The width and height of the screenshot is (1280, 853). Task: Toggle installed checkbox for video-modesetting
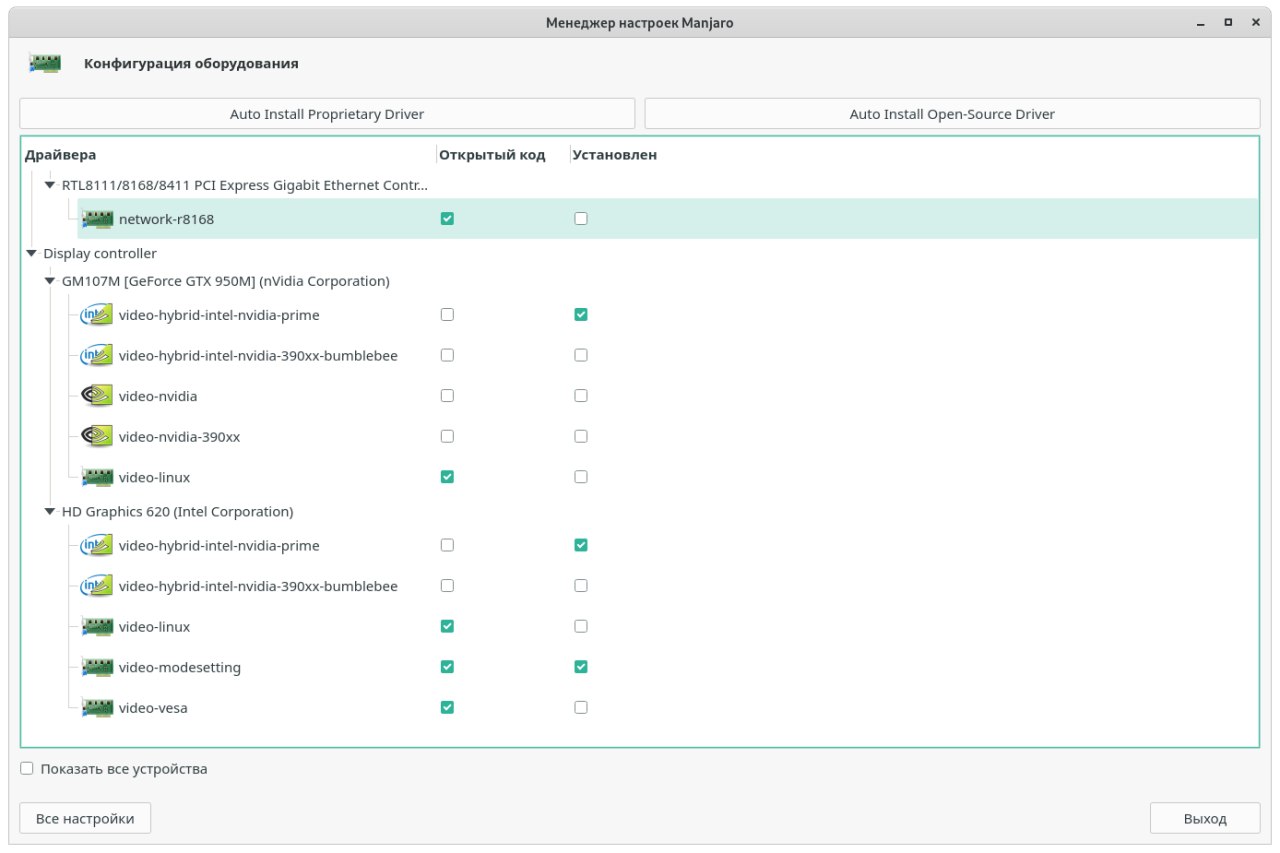[581, 667]
